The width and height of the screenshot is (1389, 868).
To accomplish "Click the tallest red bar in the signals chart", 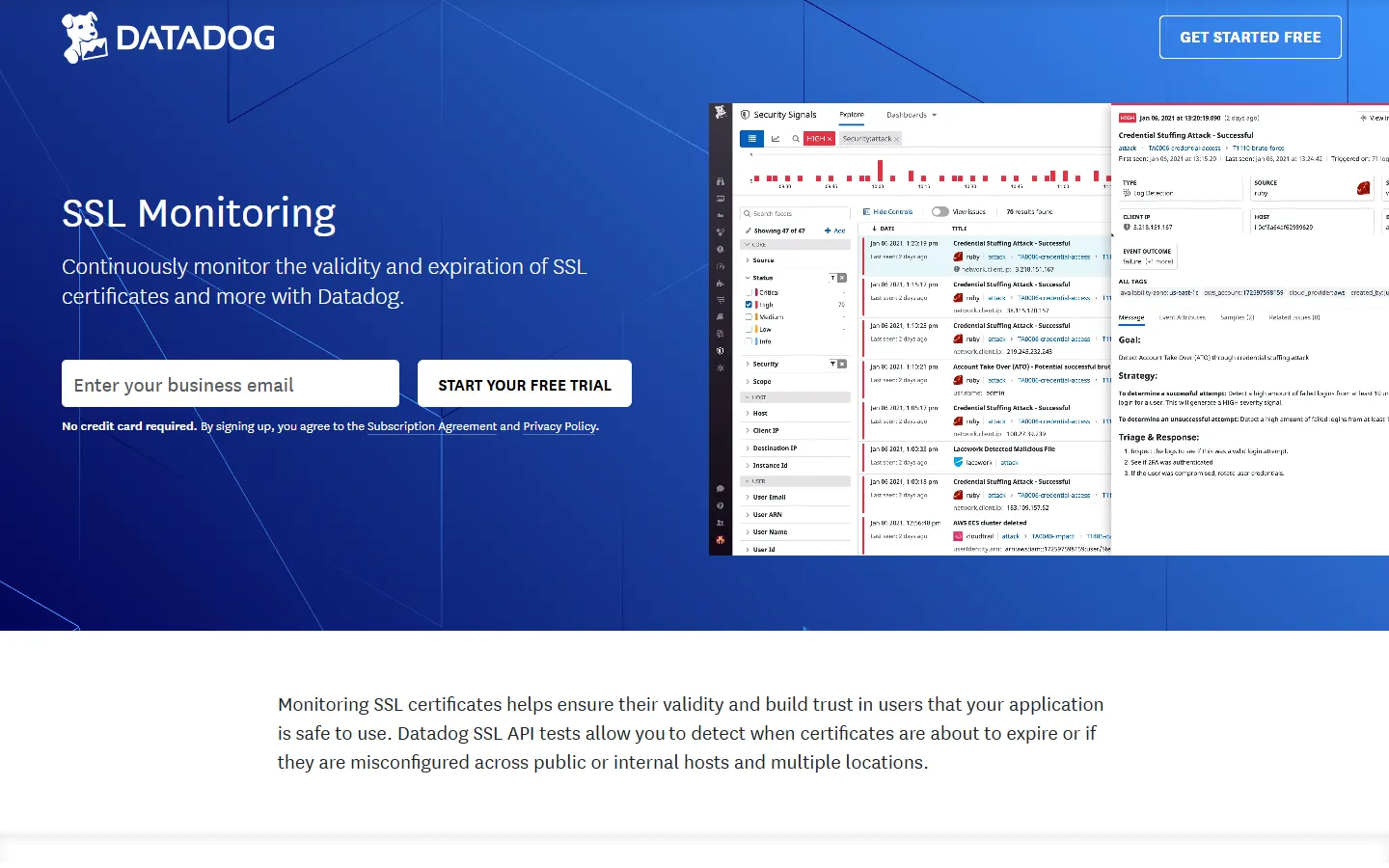I will click(880, 171).
